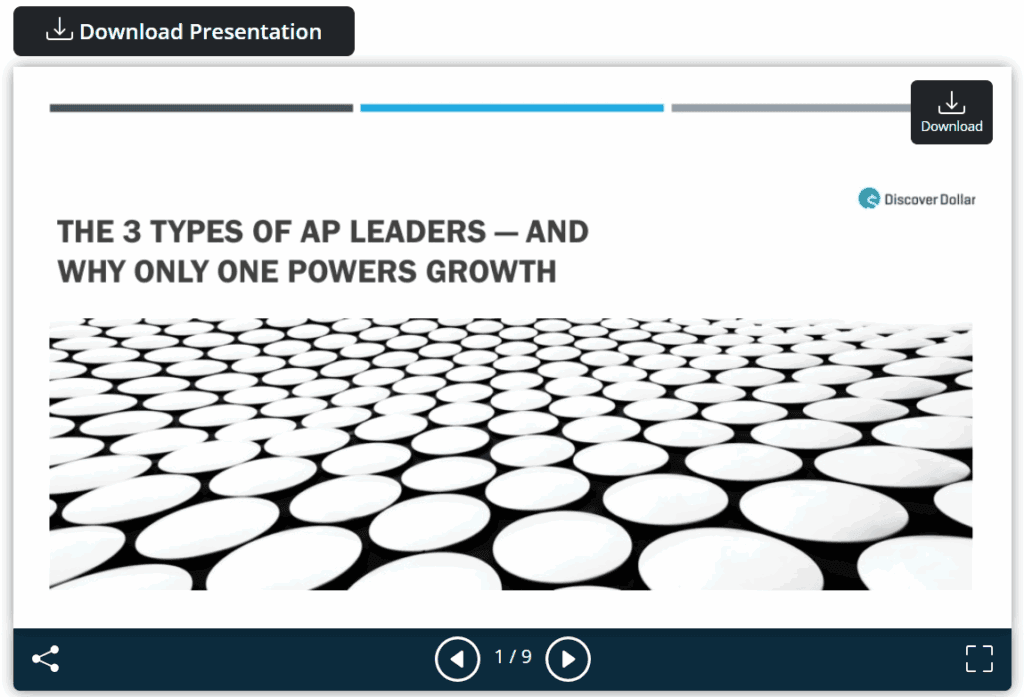Click the download arrow icon beside Download Presentation
This screenshot has width=1024, height=697.
(59, 31)
